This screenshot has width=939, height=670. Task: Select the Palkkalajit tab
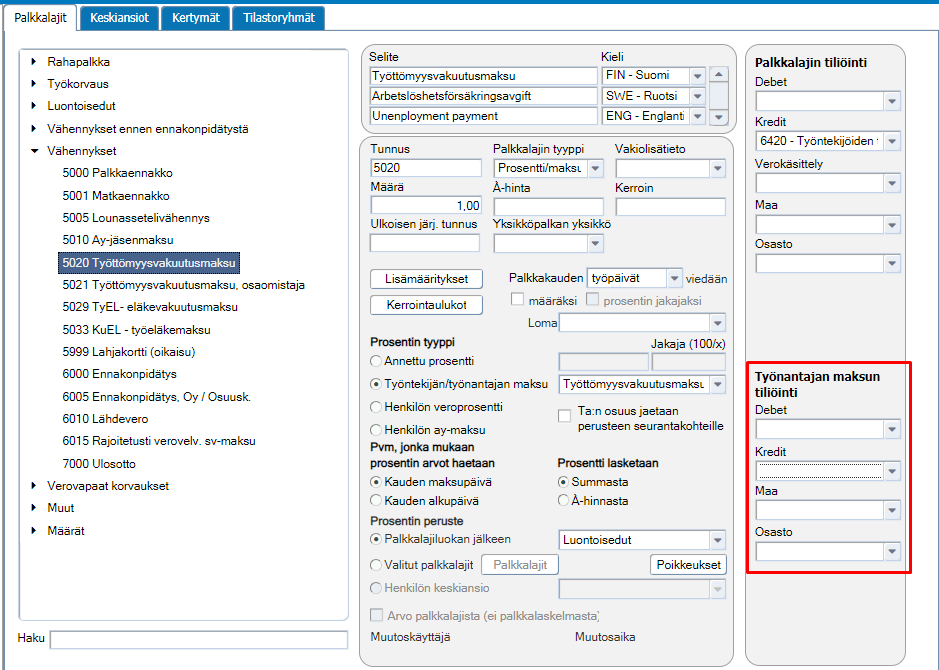pos(40,18)
